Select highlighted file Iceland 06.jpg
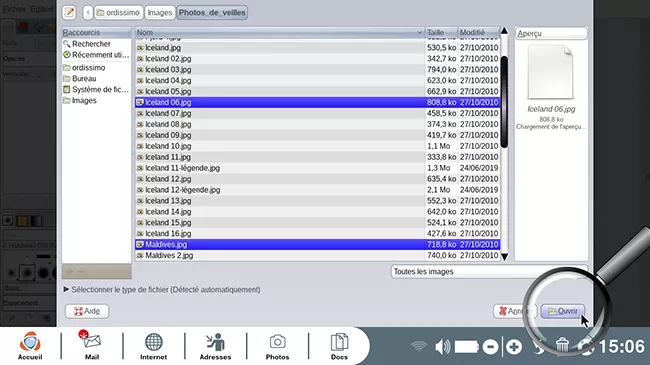650x365 pixels. pyautogui.click(x=318, y=102)
